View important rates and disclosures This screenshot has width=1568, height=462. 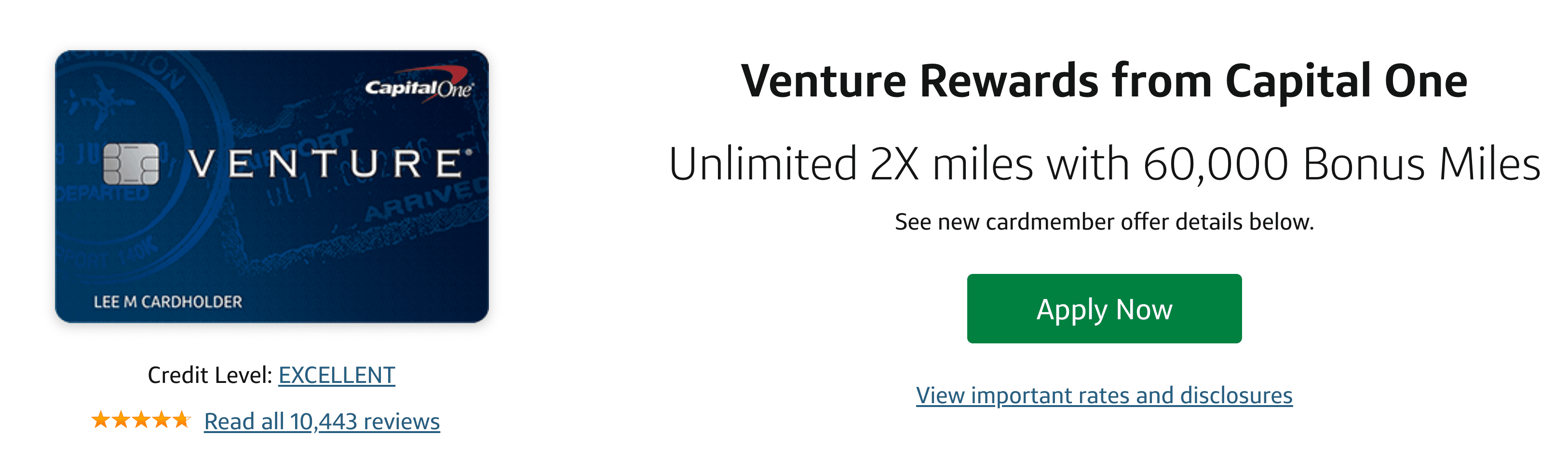[x=1104, y=395]
